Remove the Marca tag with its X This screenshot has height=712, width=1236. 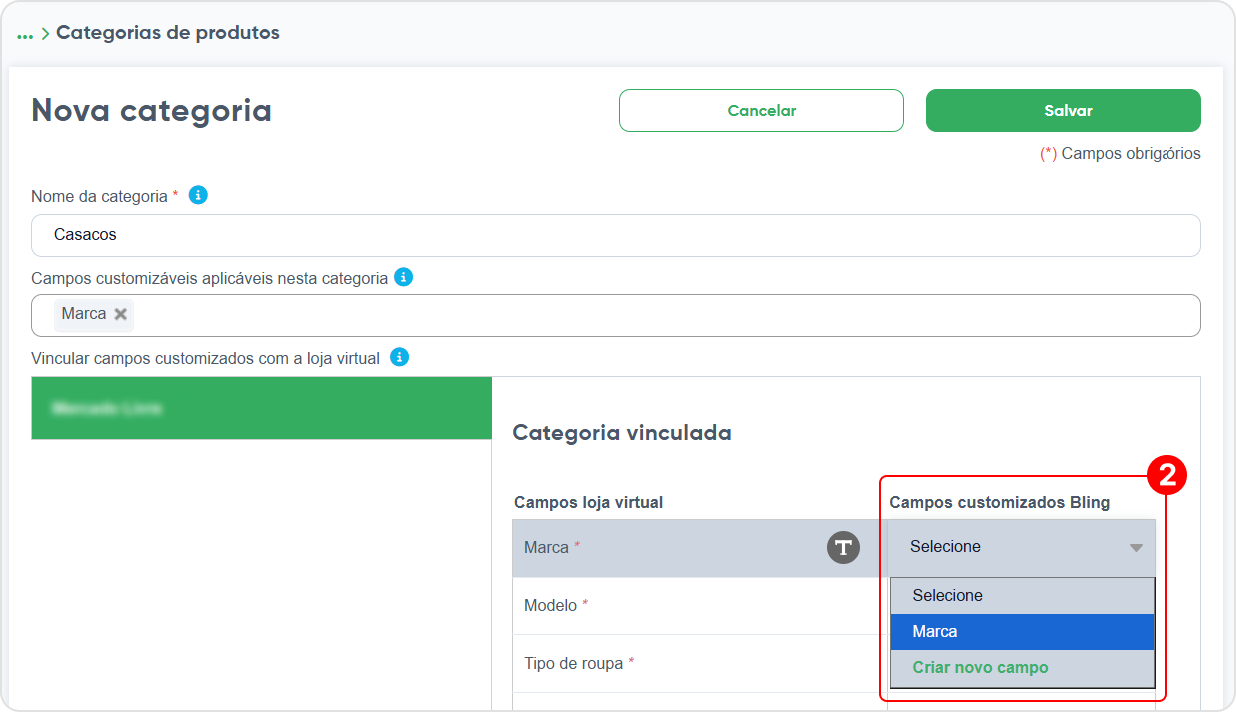121,314
